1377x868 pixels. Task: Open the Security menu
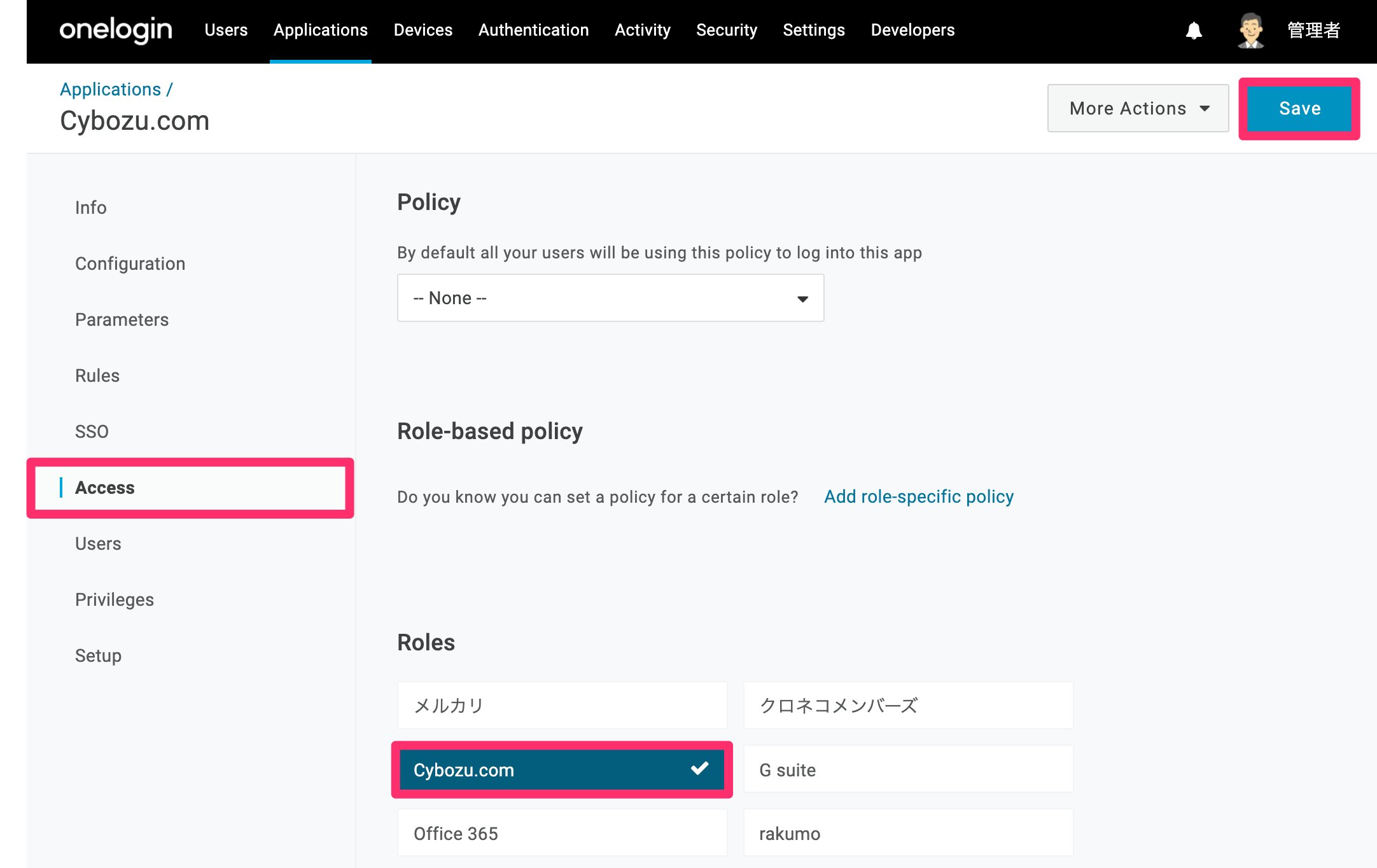pos(727,30)
